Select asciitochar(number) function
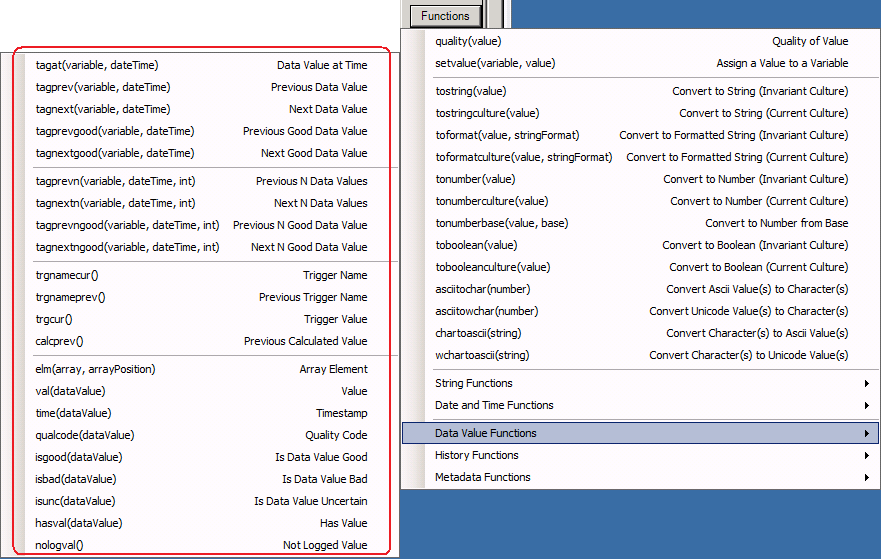 click(x=640, y=290)
